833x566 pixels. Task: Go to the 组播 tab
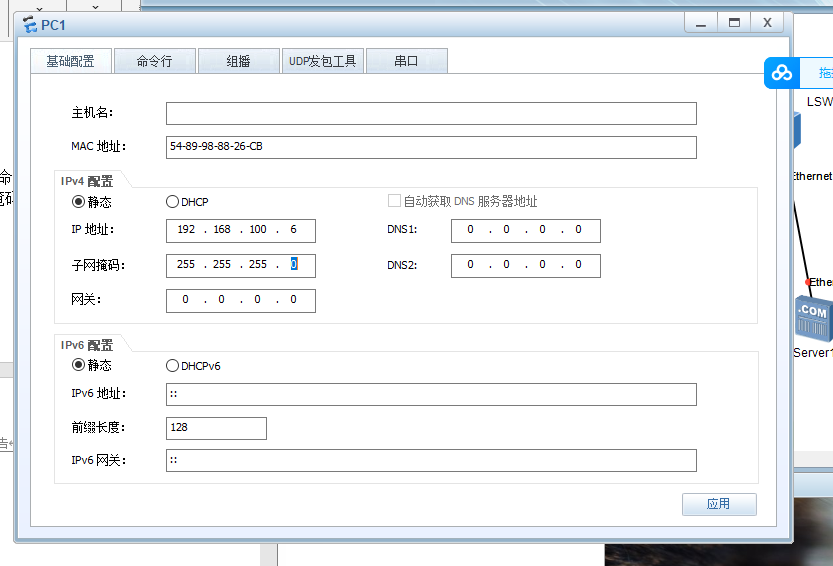[238, 61]
